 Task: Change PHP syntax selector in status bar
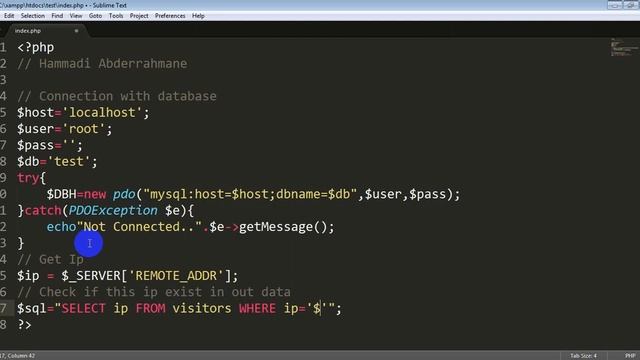pos(630,356)
